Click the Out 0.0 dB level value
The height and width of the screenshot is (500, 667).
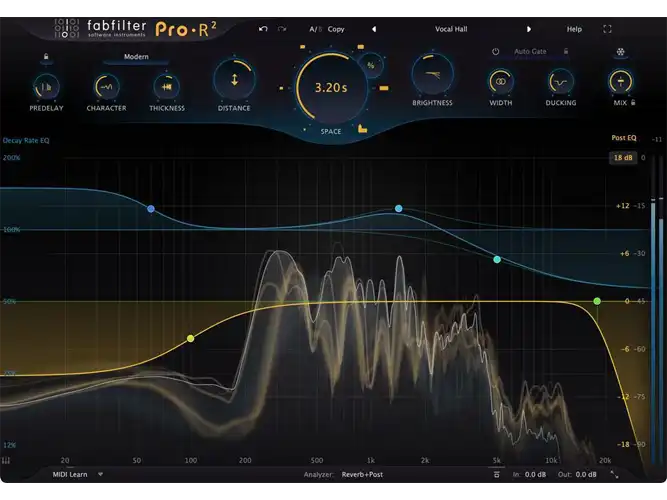click(x=586, y=474)
